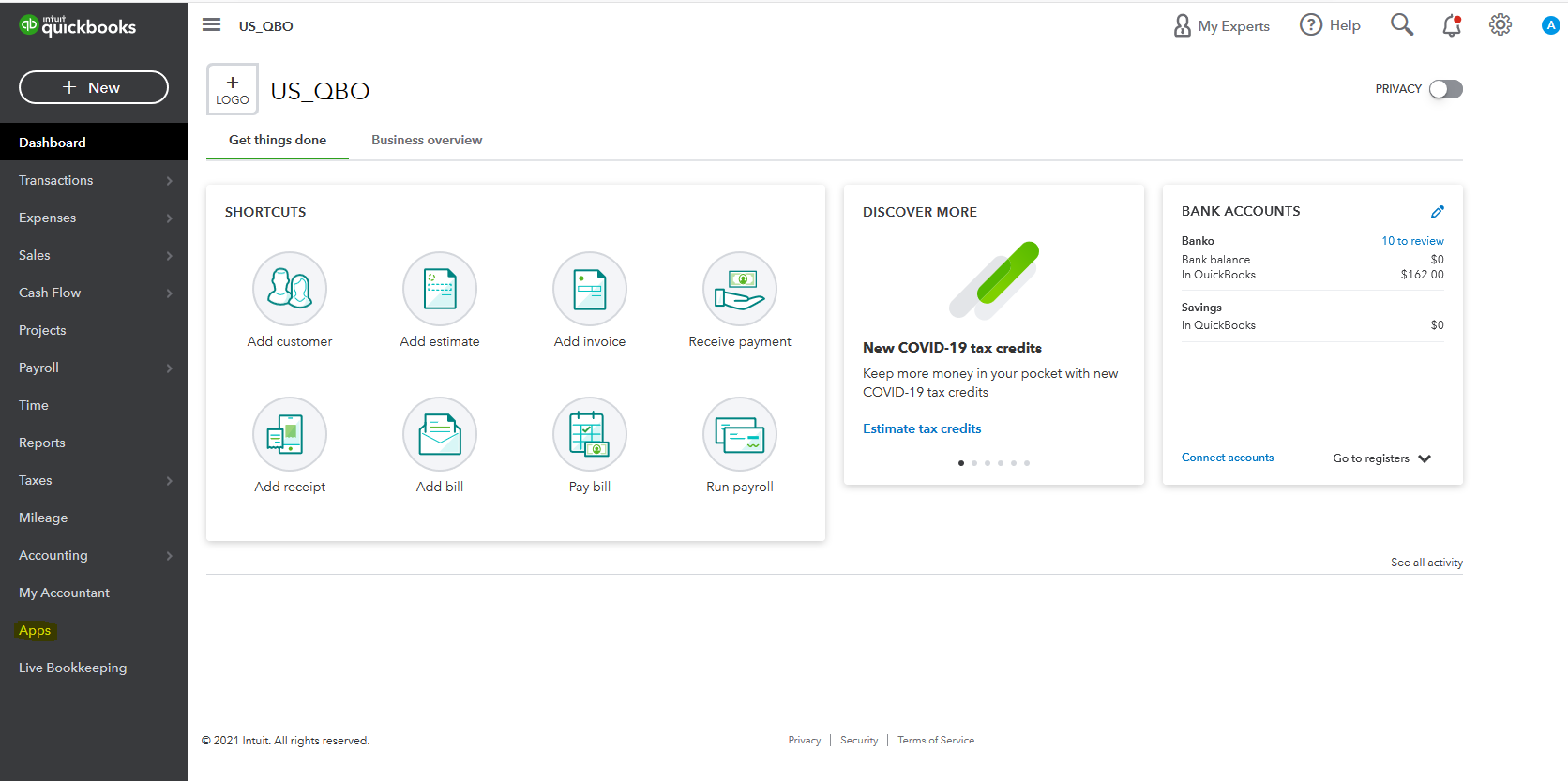Open the user profile avatar

1550,25
